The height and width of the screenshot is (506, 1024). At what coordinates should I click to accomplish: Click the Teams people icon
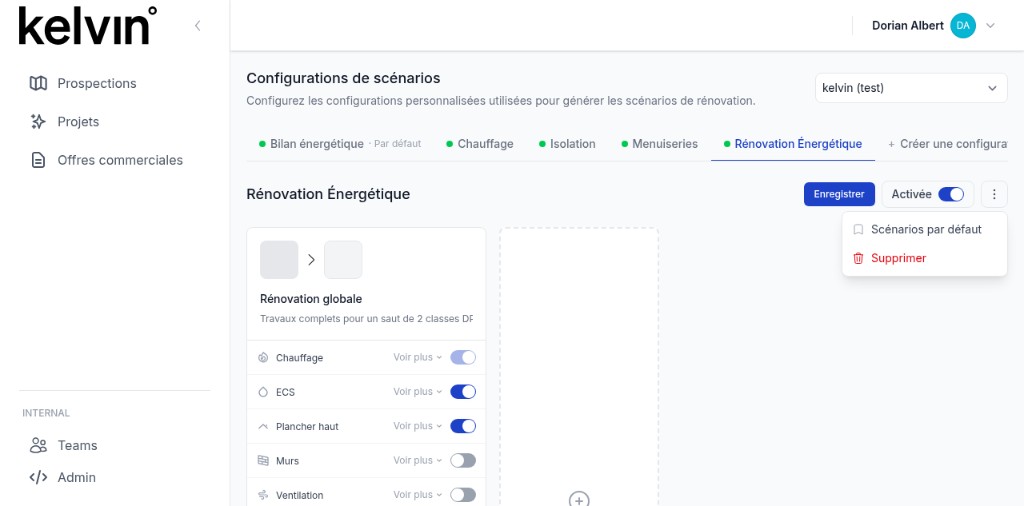39,445
